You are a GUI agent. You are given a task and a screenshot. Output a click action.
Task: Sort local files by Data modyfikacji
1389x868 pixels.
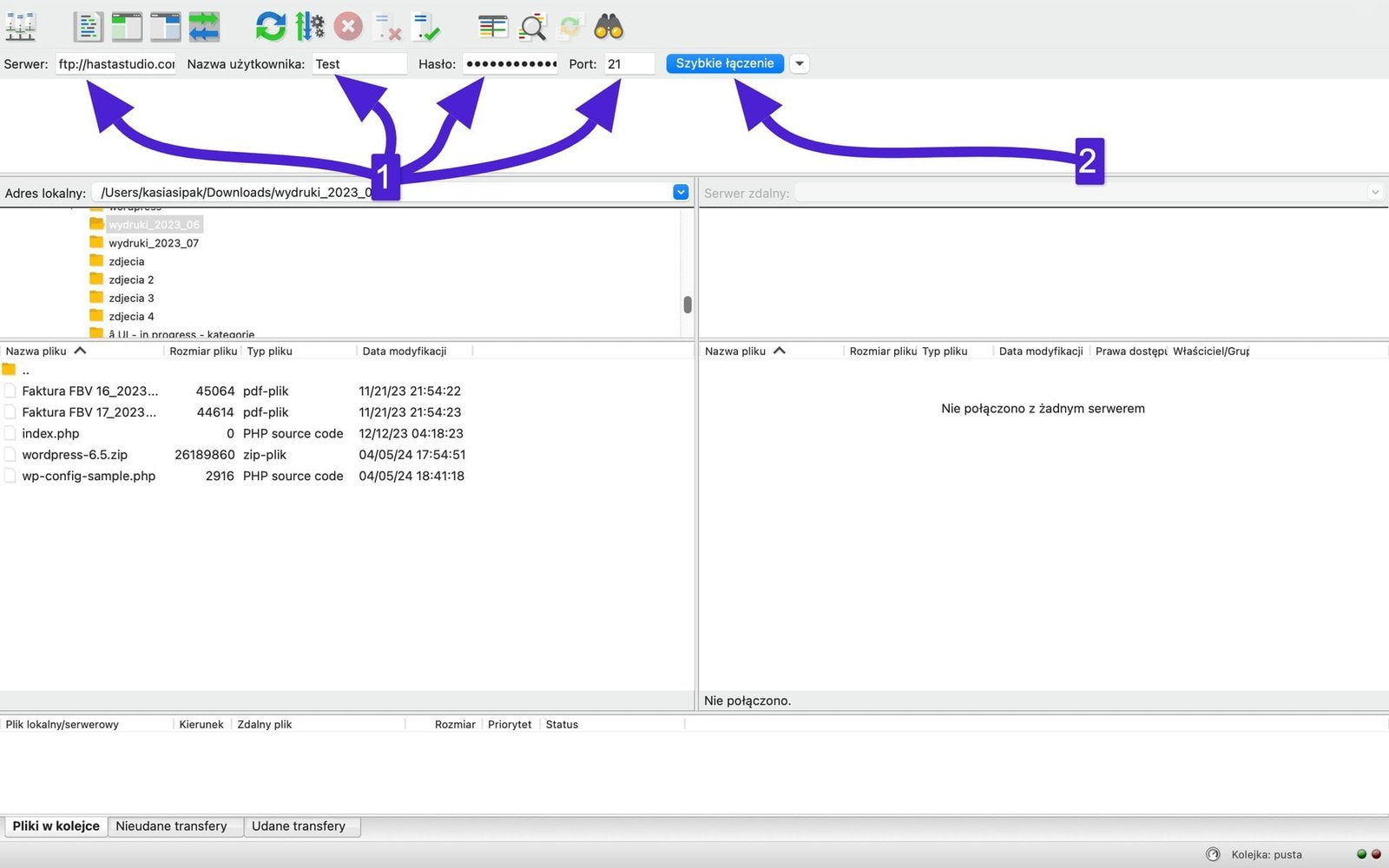405,352
